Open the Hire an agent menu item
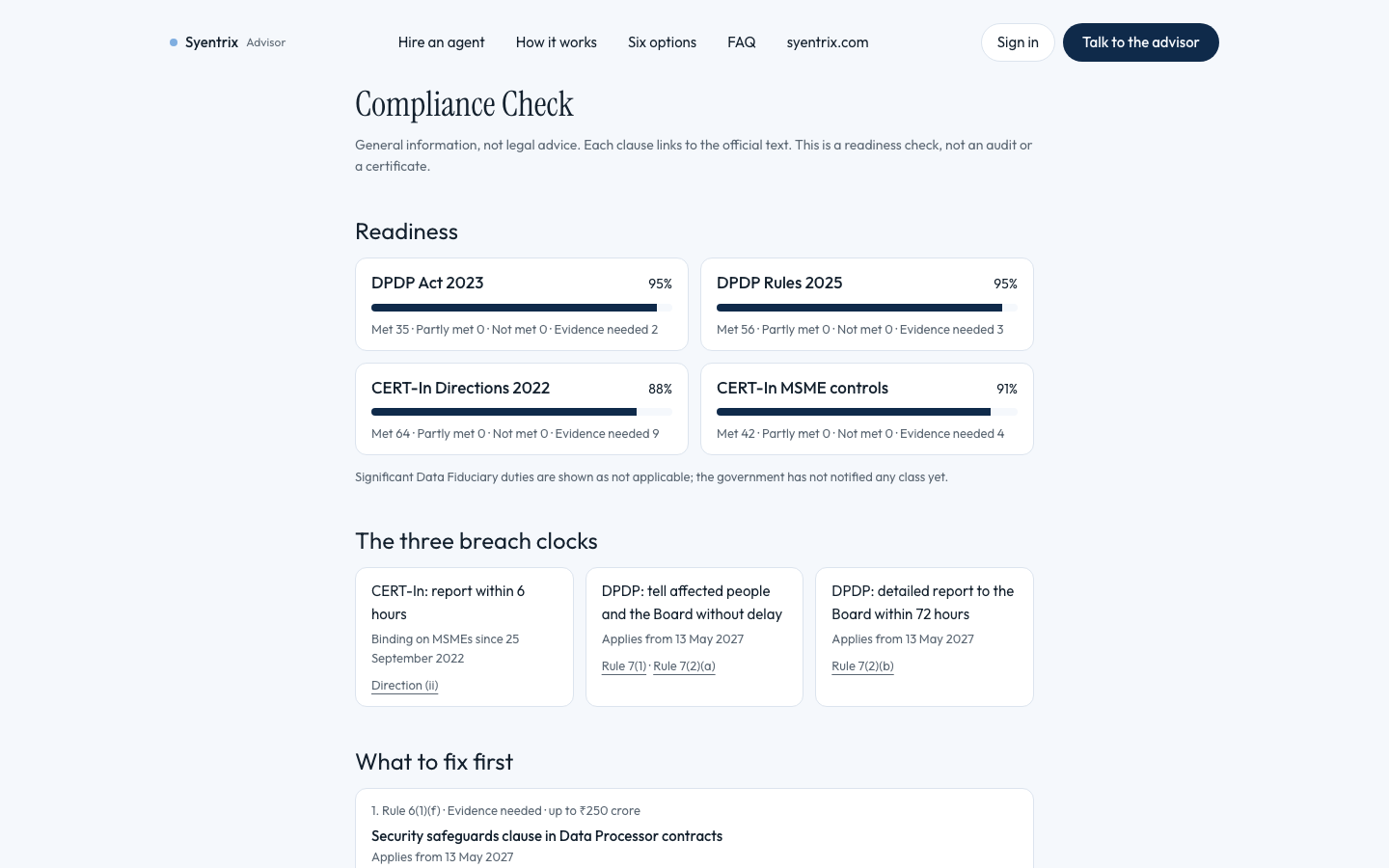 point(441,42)
